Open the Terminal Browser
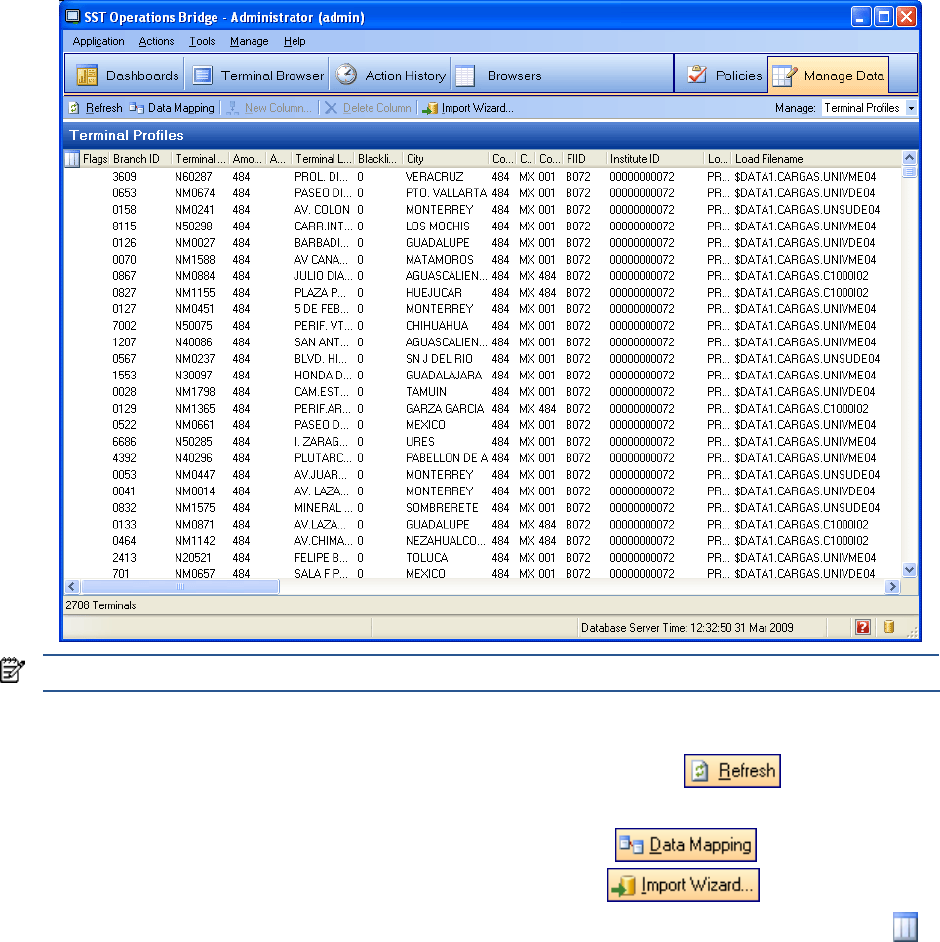The image size is (940, 942). point(259,75)
